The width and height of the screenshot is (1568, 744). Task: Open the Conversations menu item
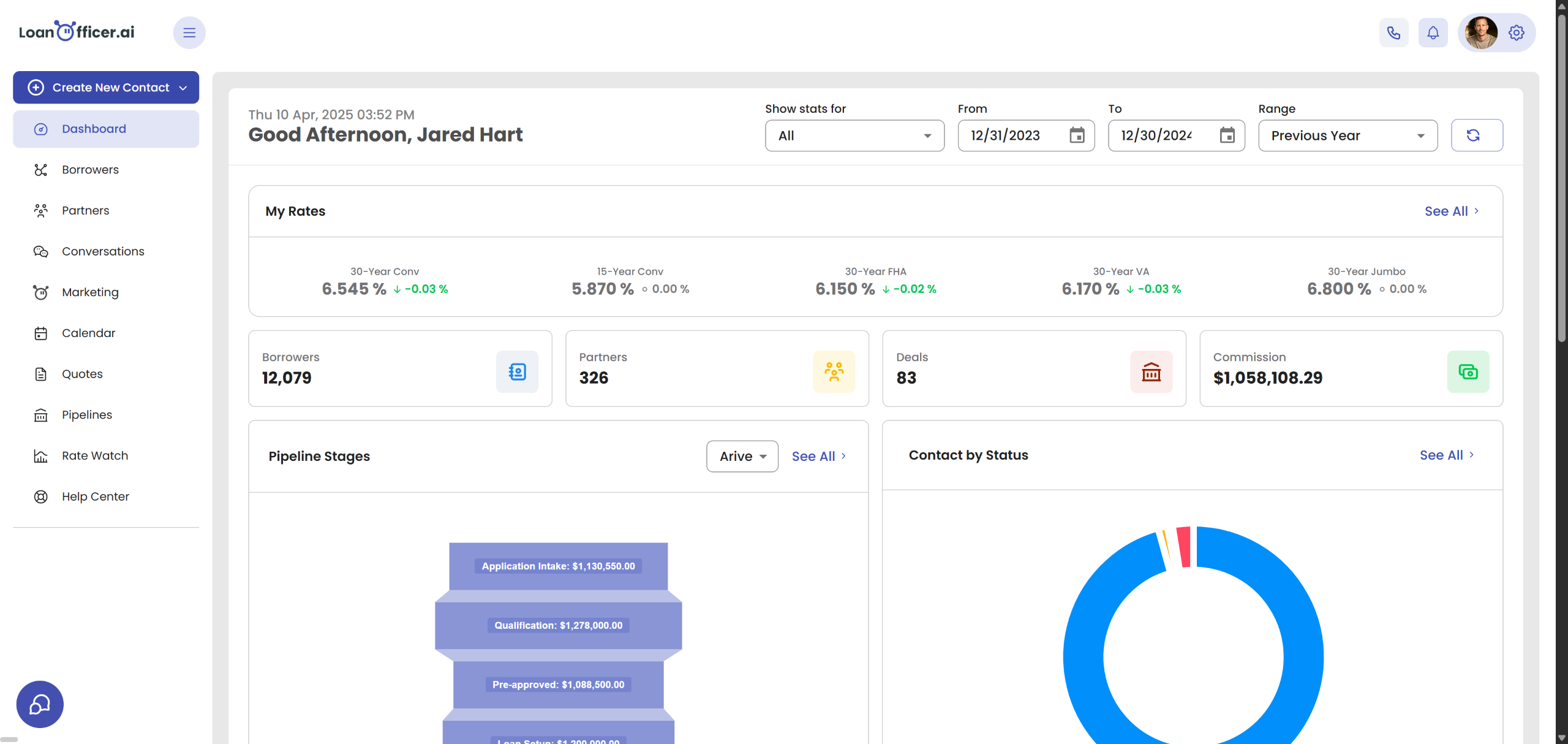(x=103, y=251)
